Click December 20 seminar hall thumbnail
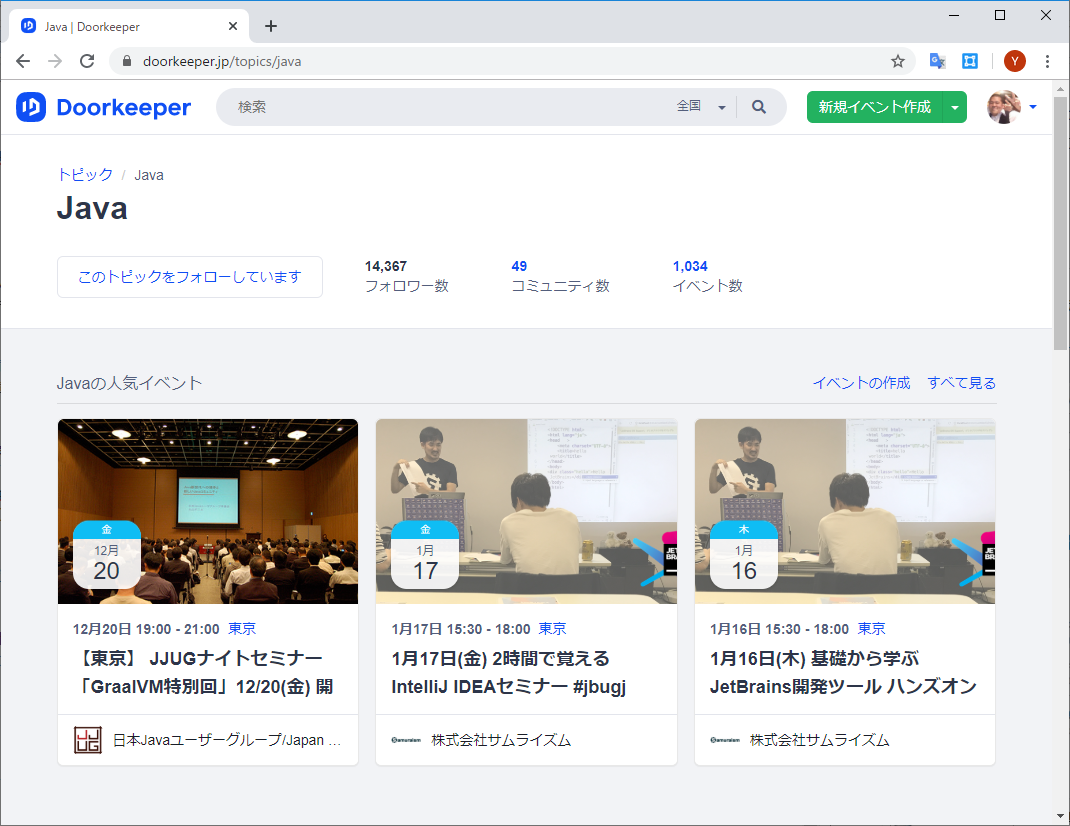This screenshot has height=826, width=1070. click(208, 511)
